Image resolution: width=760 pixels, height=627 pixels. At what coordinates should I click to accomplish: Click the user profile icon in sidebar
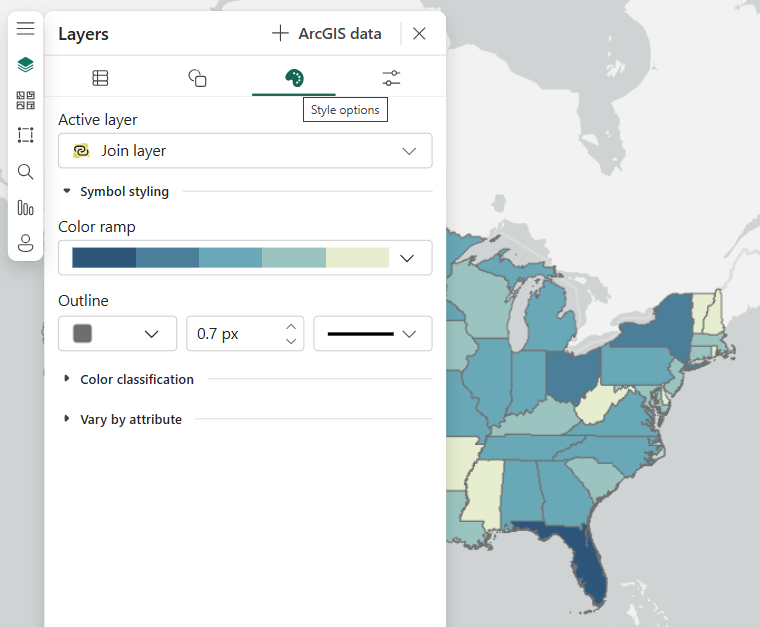tap(25, 243)
